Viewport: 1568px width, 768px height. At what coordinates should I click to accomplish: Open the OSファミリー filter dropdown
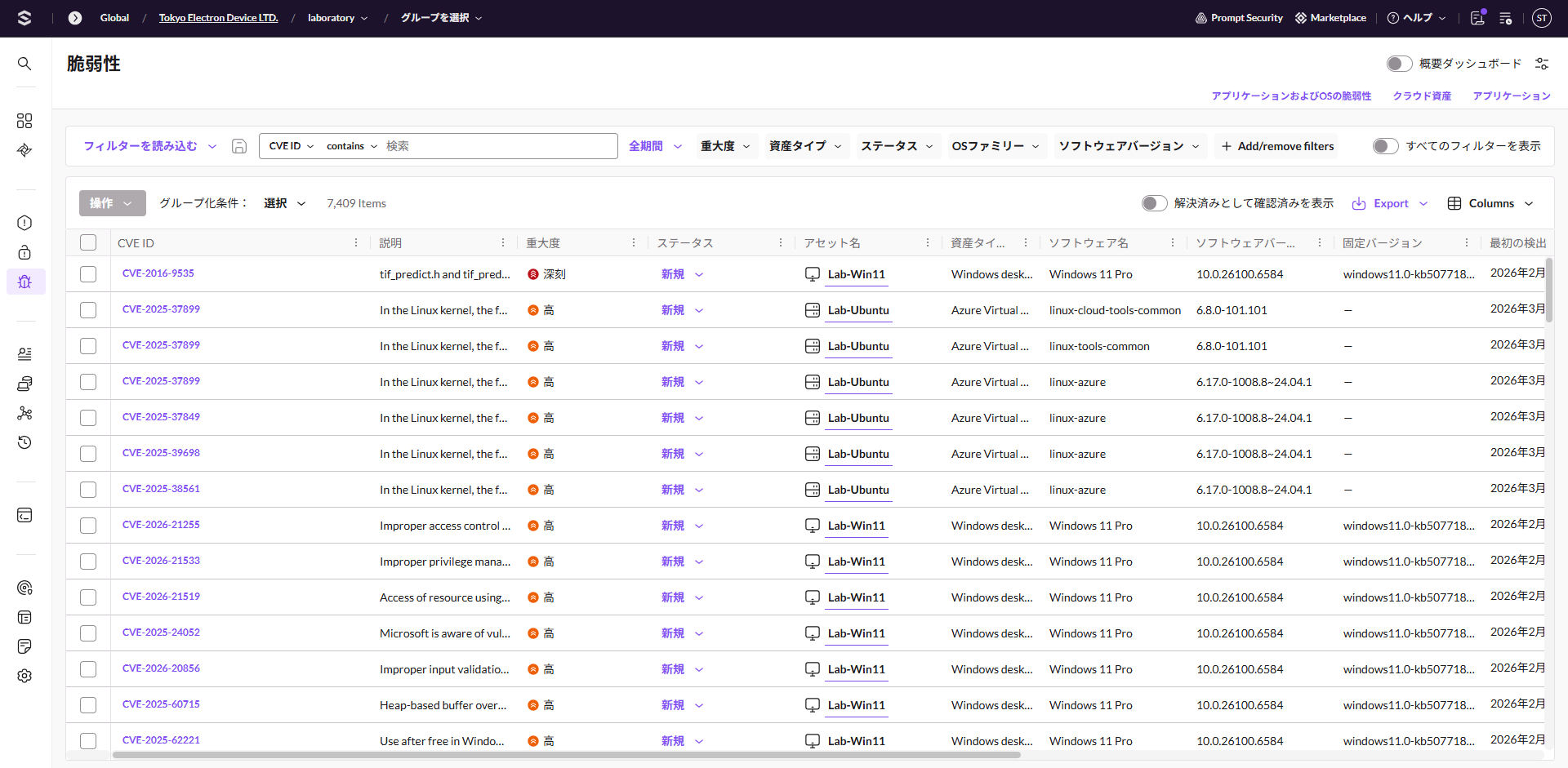995,146
